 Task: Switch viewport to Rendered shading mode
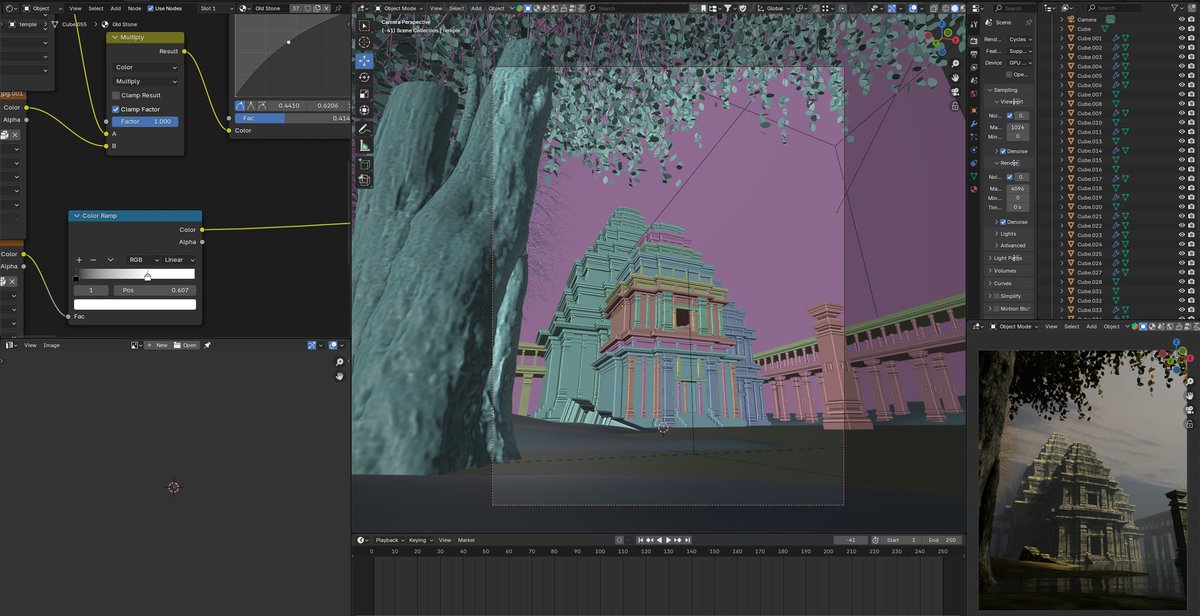[963, 7]
